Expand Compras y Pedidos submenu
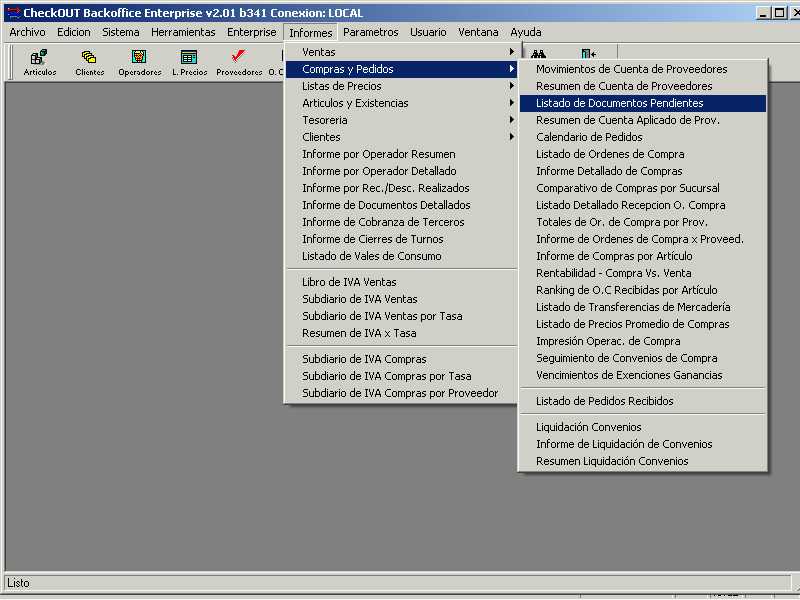The height and width of the screenshot is (600, 800). coord(401,69)
